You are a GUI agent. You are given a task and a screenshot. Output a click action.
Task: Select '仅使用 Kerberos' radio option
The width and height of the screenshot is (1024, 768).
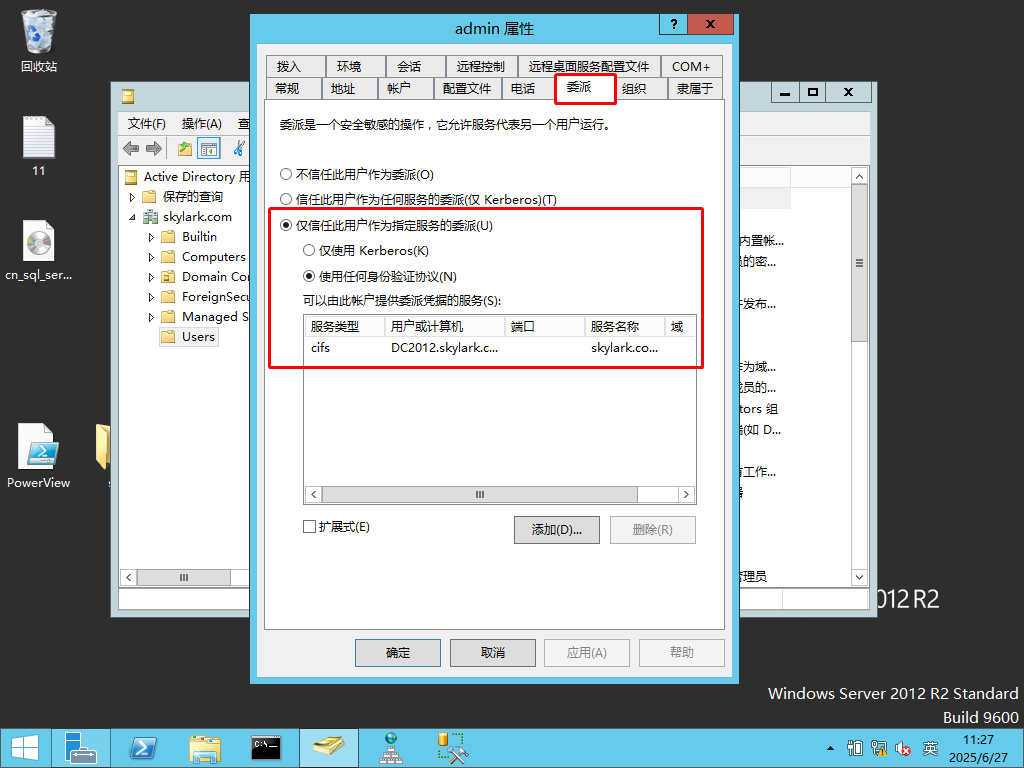[309, 251]
